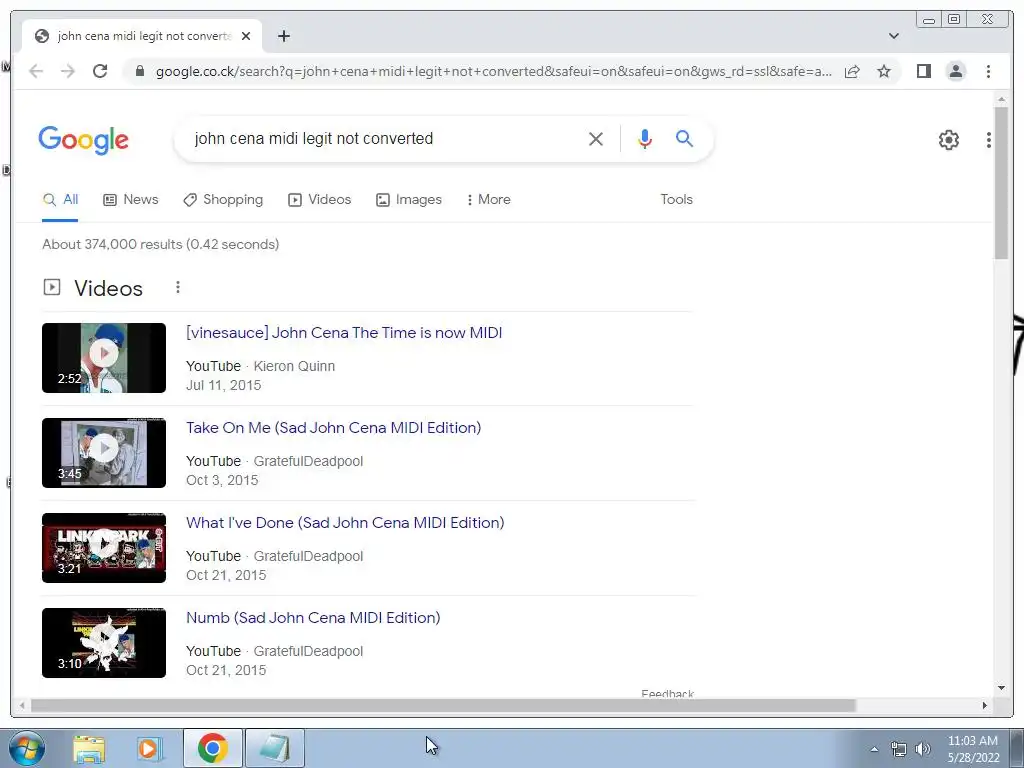Play the 2:52 vinesauce video thumbnail

coord(104,358)
